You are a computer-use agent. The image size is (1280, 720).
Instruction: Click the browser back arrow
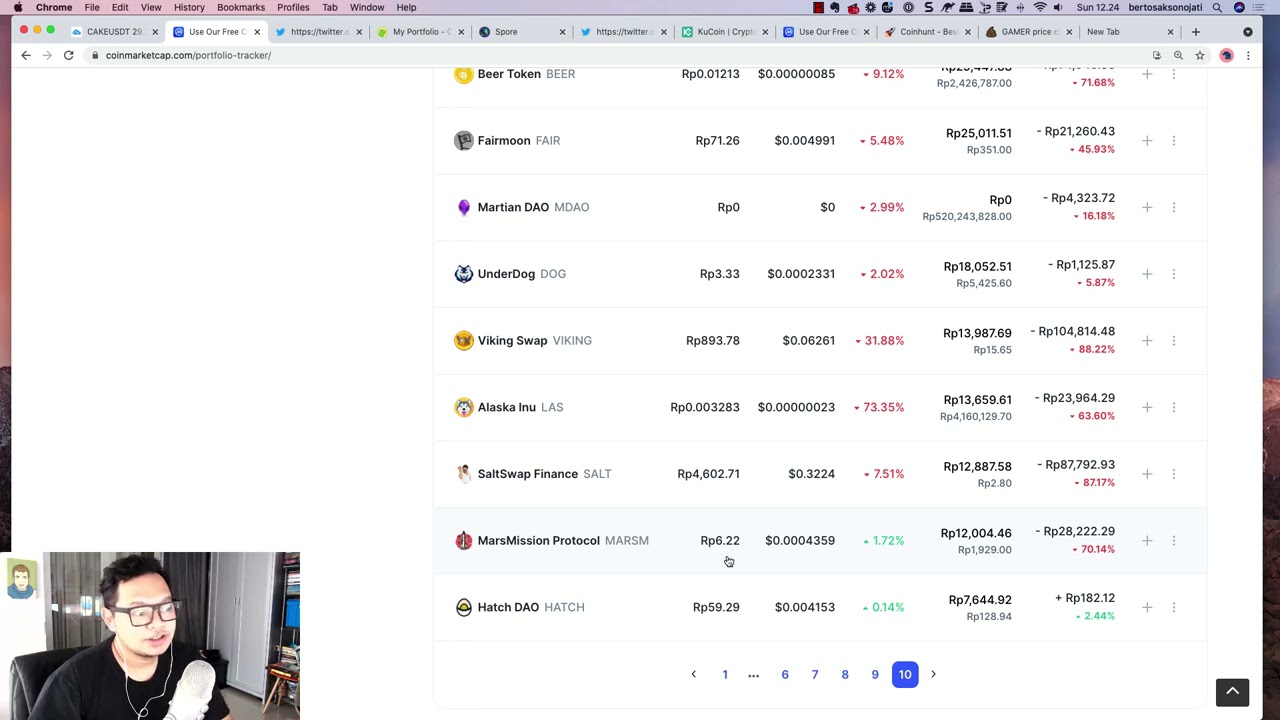click(x=26, y=56)
